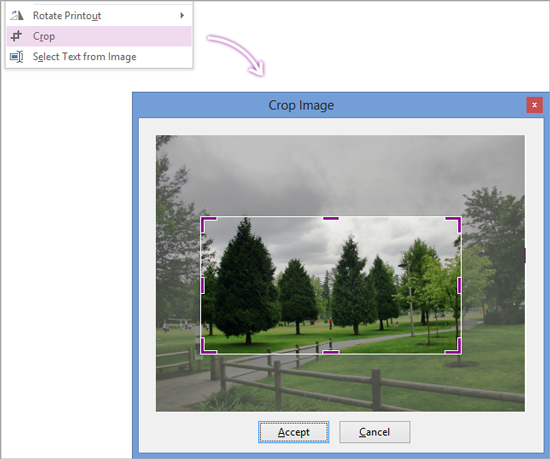Image resolution: width=550 pixels, height=459 pixels.
Task: Close the Crop Image dialog window
Action: (x=534, y=105)
